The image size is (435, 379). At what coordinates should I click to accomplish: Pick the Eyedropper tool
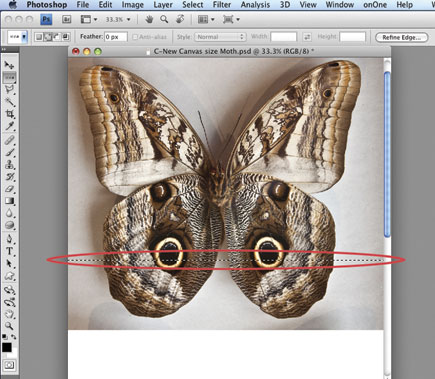point(9,126)
